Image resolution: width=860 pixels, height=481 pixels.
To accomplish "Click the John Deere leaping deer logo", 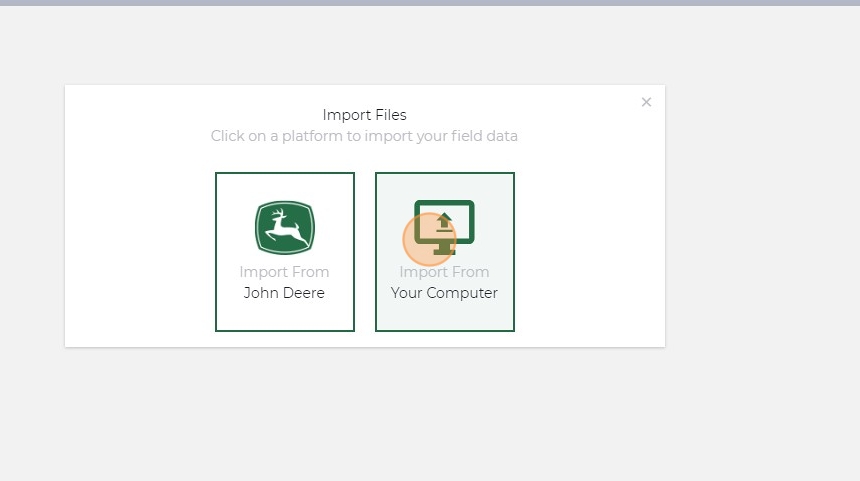I will pos(285,228).
